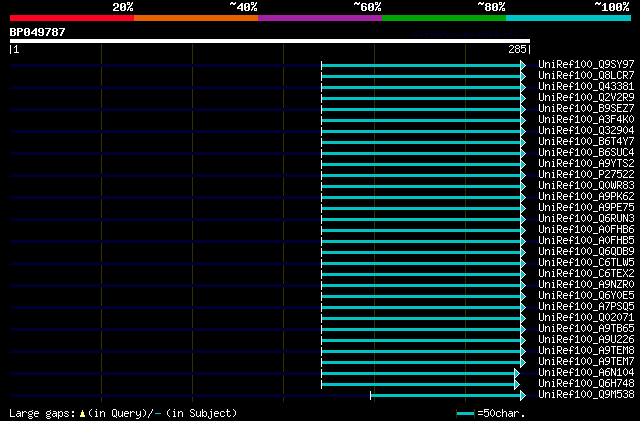Click the cyan alignment bar for Q9M538
The width and height of the screenshot is (640, 421).
click(445, 395)
